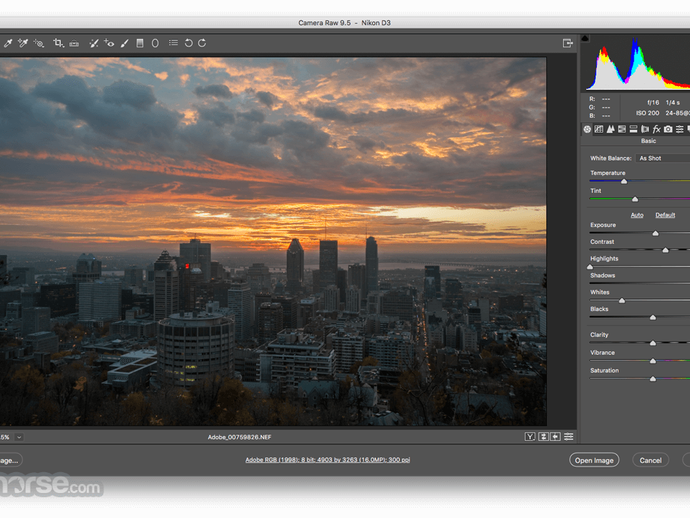Switch to the Detail tab
This screenshot has width=690, height=518.
point(610,129)
